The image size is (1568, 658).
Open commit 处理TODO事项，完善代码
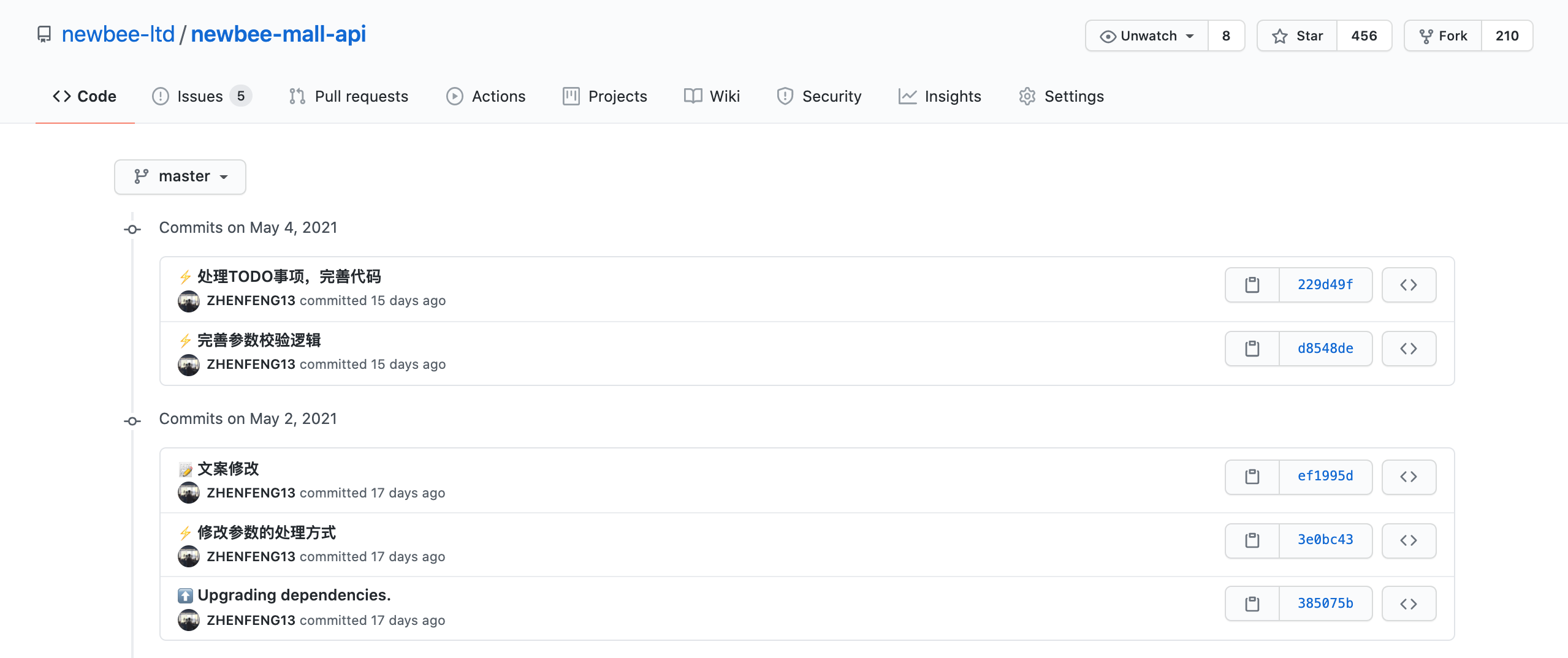(289, 277)
